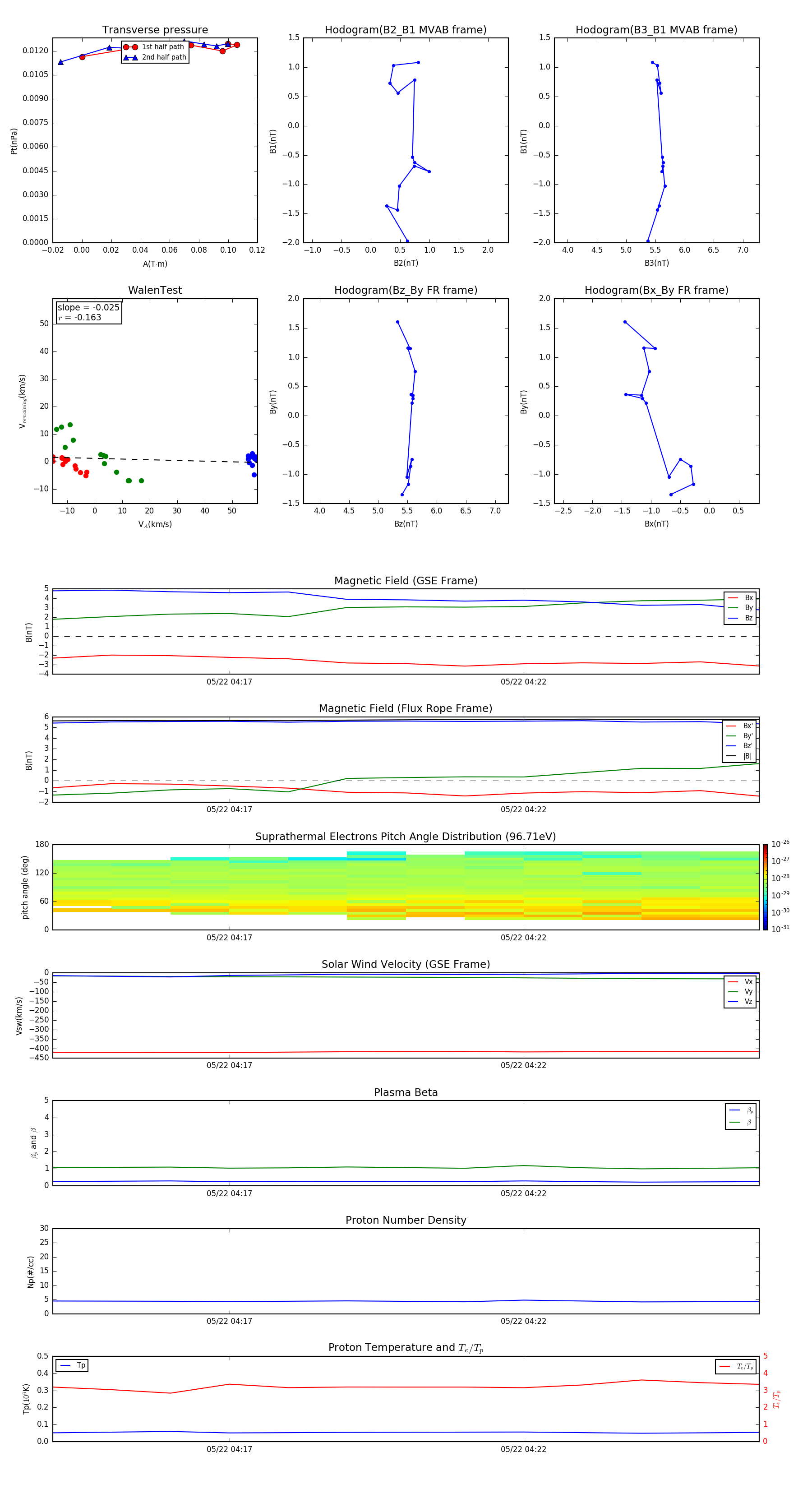Click the Vx legend entry in velocity panel

[x=740, y=982]
